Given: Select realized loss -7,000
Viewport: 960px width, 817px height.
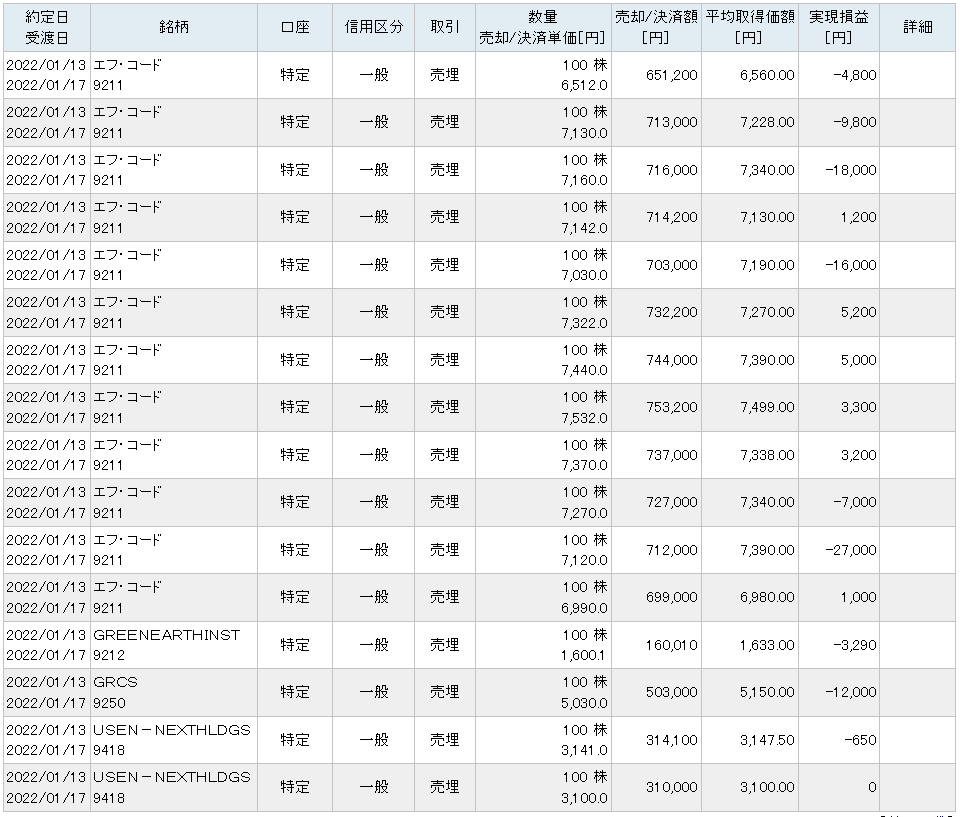Looking at the screenshot, I should 855,502.
